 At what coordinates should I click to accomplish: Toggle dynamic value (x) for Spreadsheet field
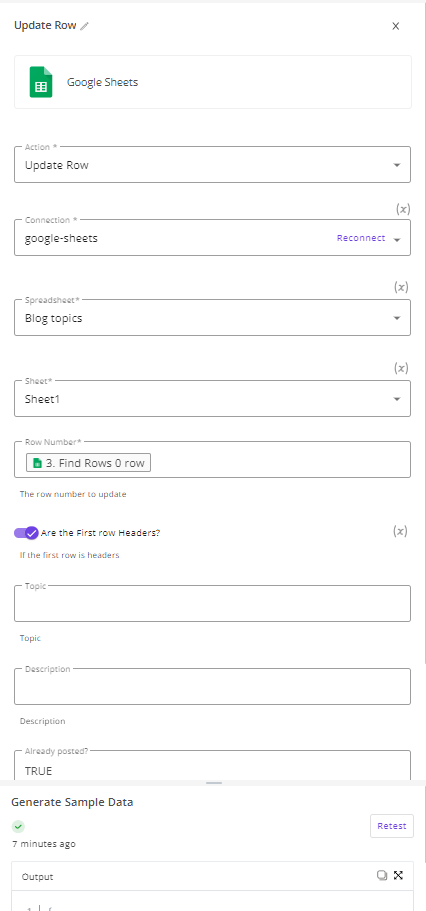402,287
